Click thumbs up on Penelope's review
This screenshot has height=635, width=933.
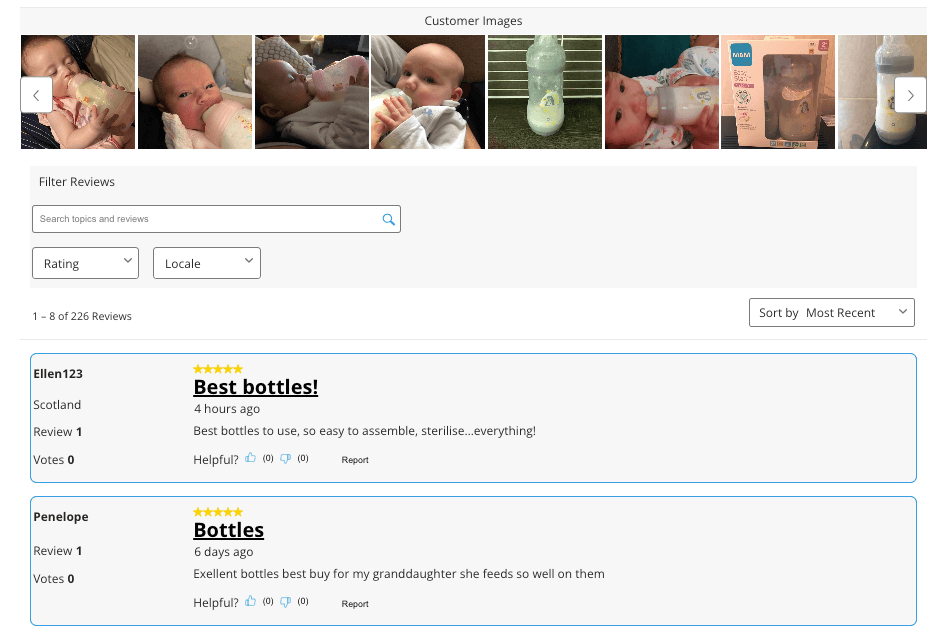pyautogui.click(x=251, y=602)
